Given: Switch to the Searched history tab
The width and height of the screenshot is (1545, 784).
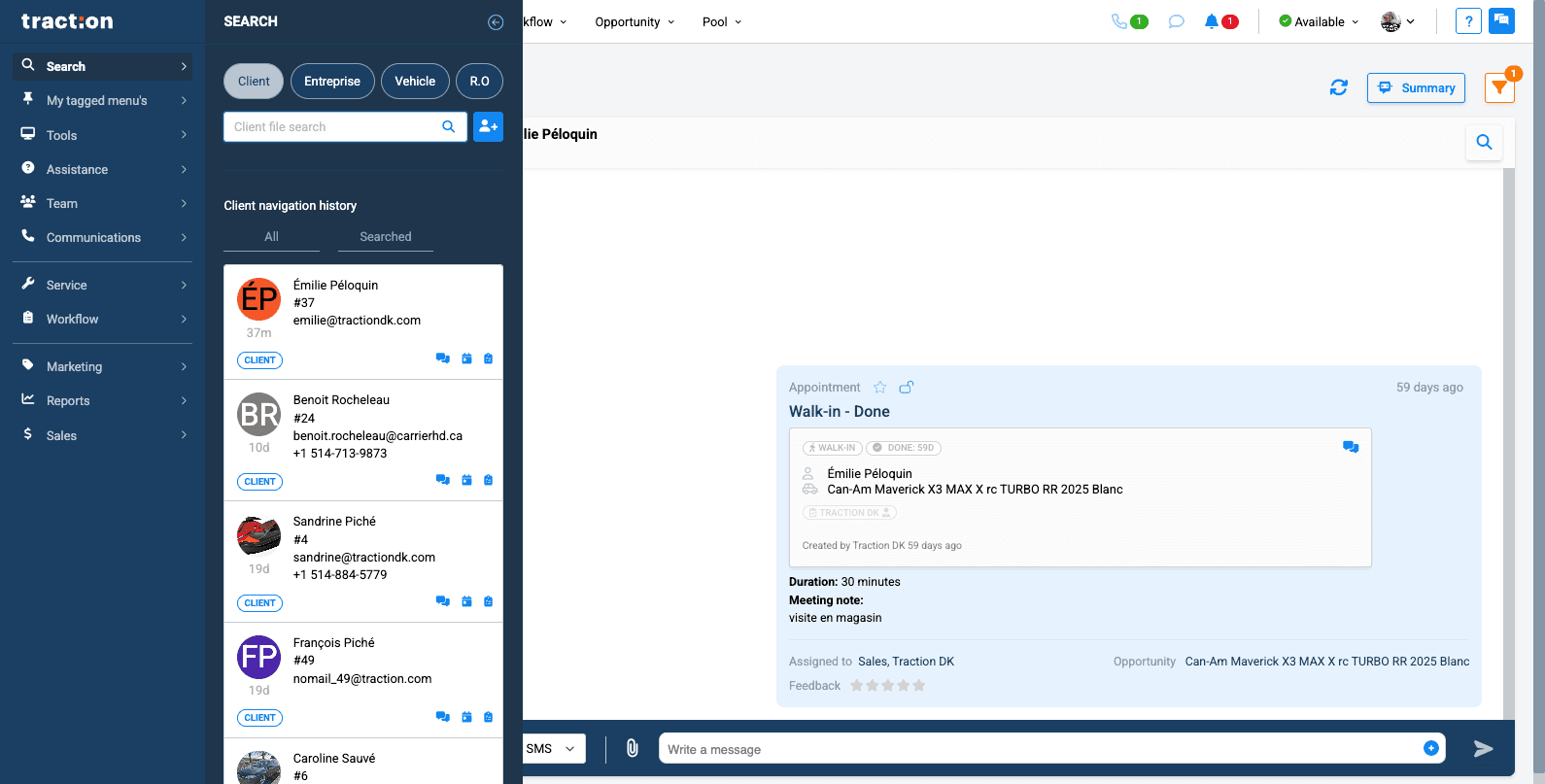Looking at the screenshot, I should pyautogui.click(x=386, y=237).
